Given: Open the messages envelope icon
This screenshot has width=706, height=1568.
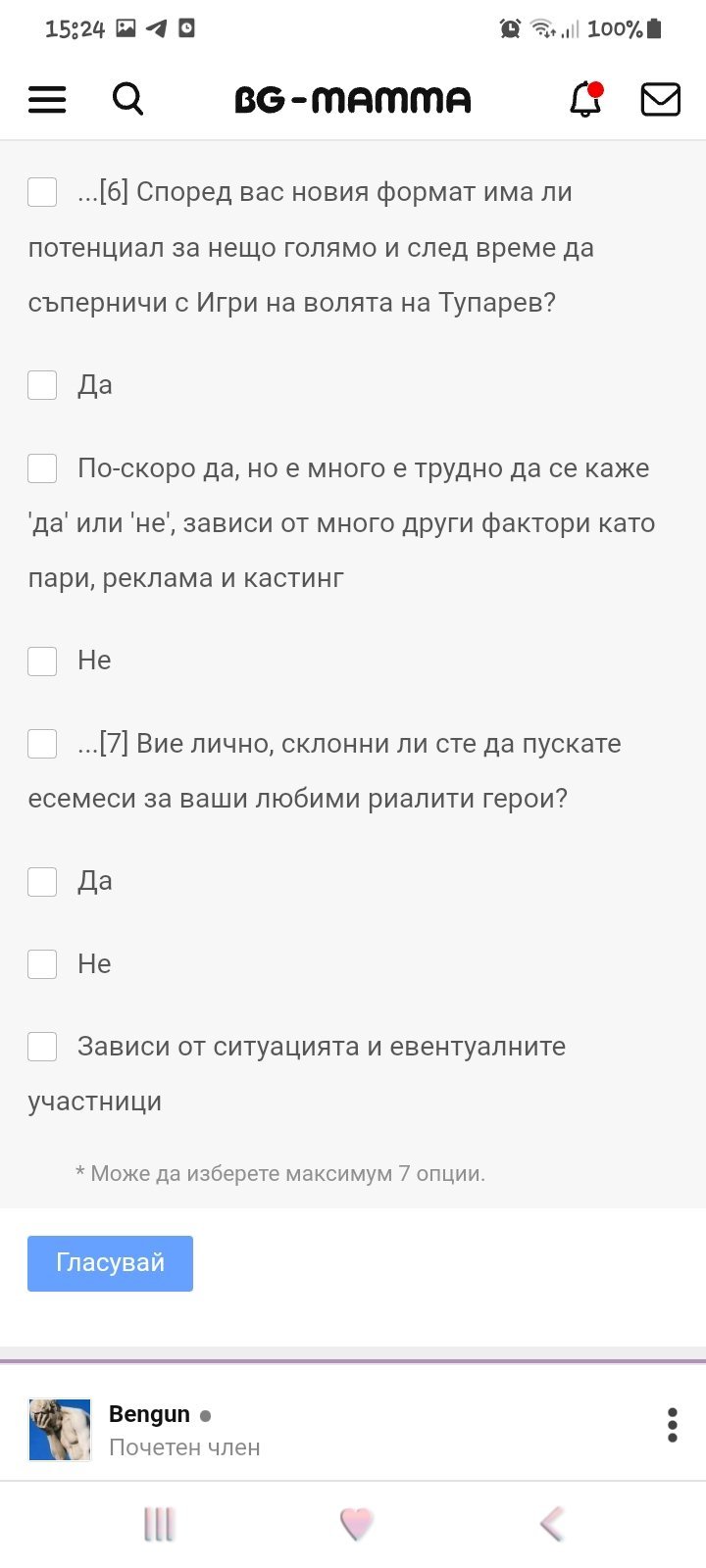Looking at the screenshot, I should point(660,99).
